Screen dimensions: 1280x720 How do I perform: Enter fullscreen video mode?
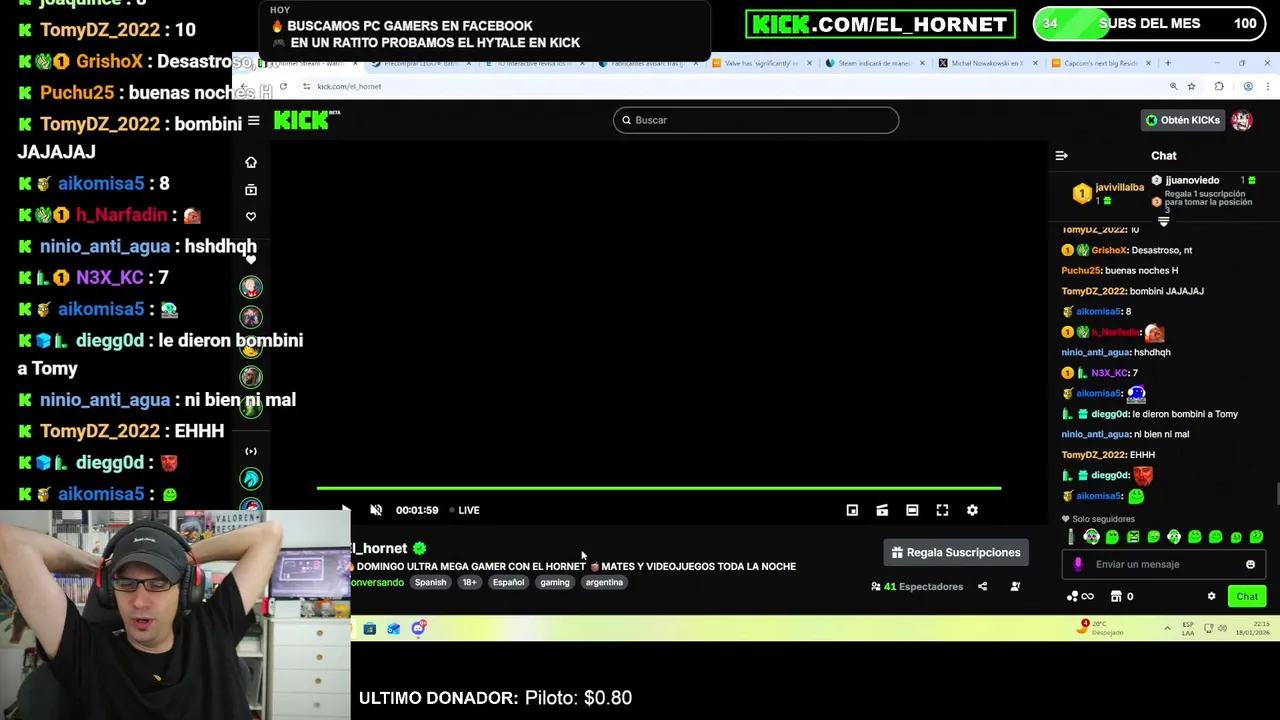[x=942, y=510]
